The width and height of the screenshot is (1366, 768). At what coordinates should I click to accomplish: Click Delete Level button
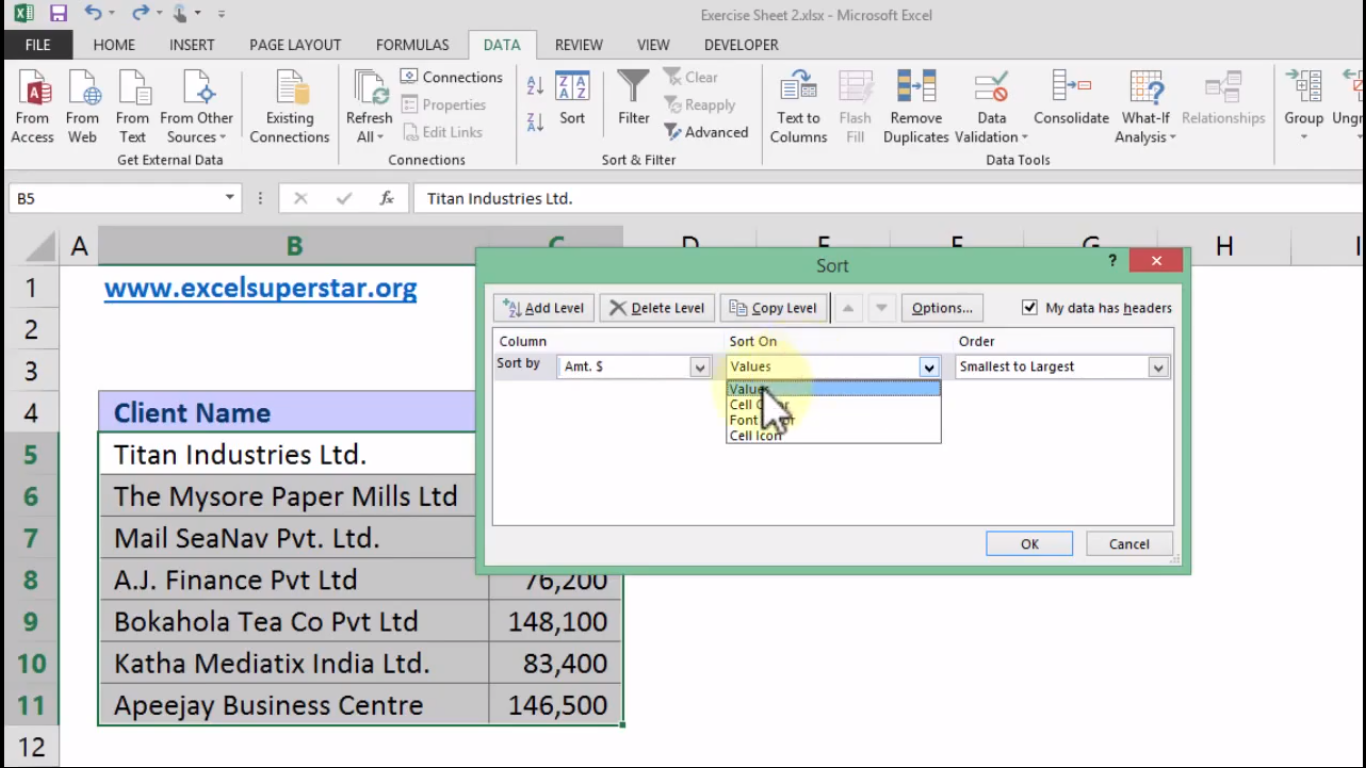tap(657, 308)
